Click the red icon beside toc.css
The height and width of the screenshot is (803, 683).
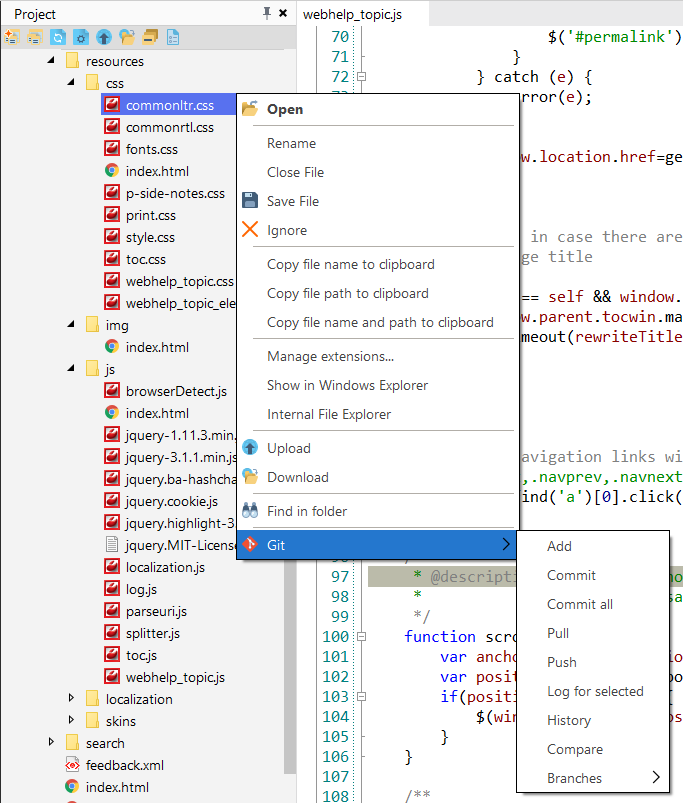point(112,259)
